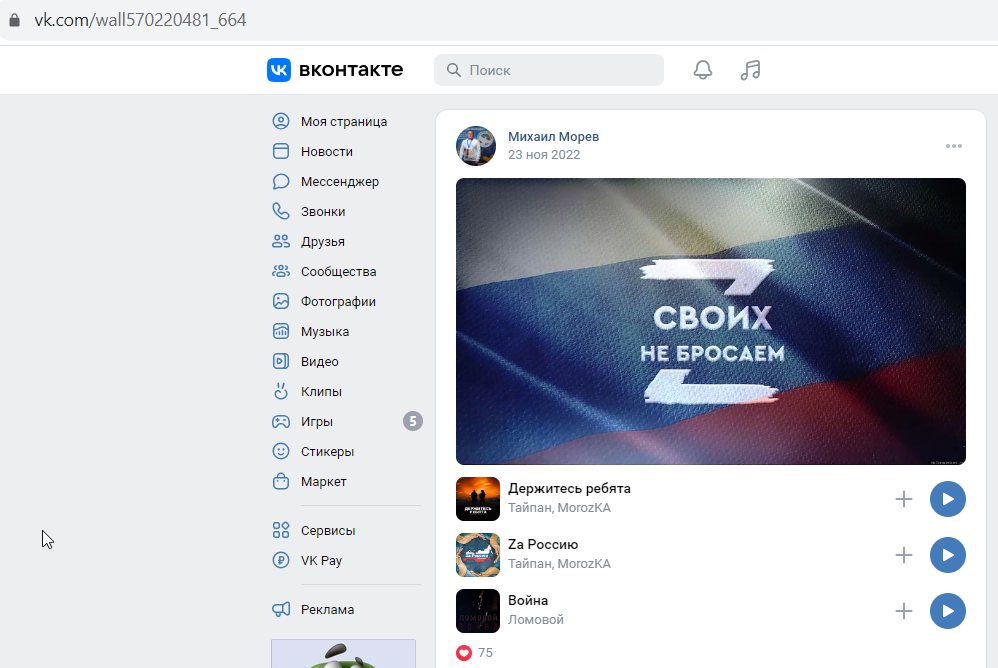This screenshot has height=668, width=998.
Task: Open Маркет sidebar label
Action: (x=323, y=482)
